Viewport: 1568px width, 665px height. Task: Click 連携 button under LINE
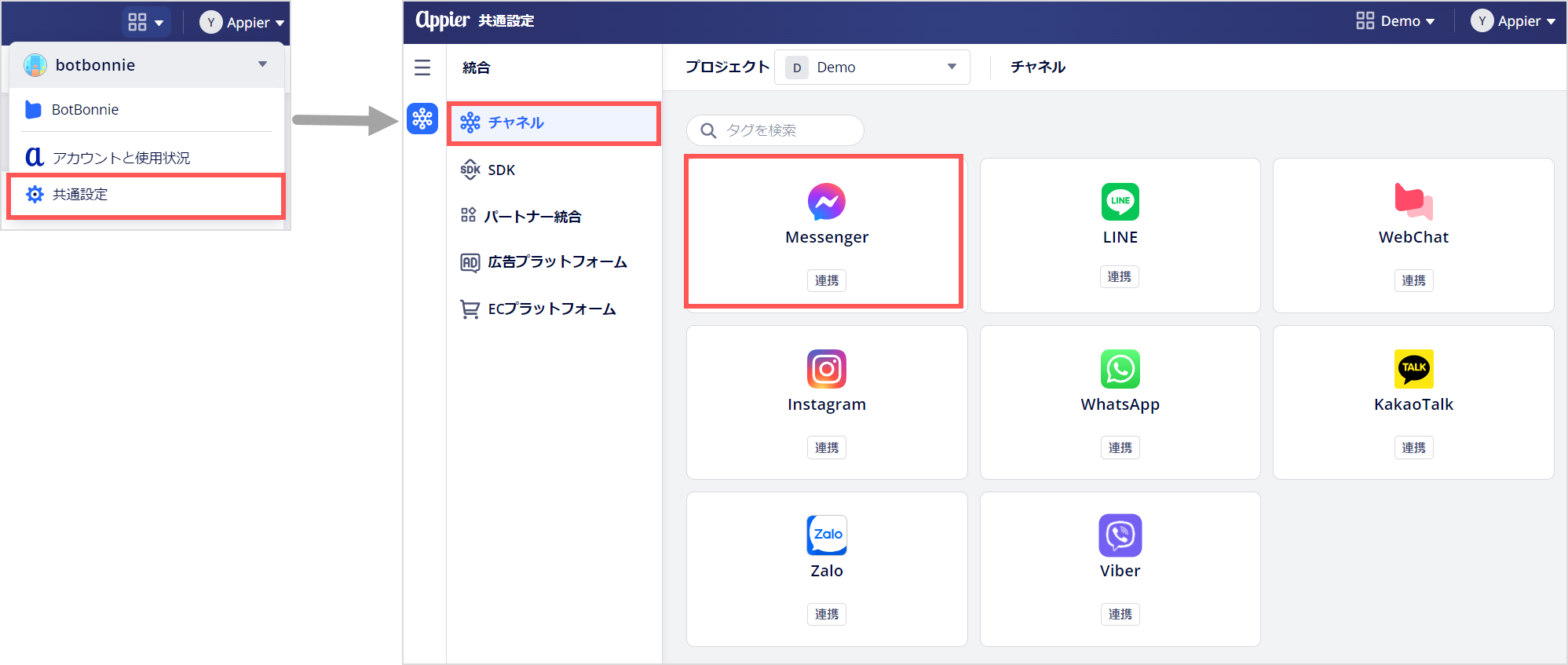[x=1119, y=276]
